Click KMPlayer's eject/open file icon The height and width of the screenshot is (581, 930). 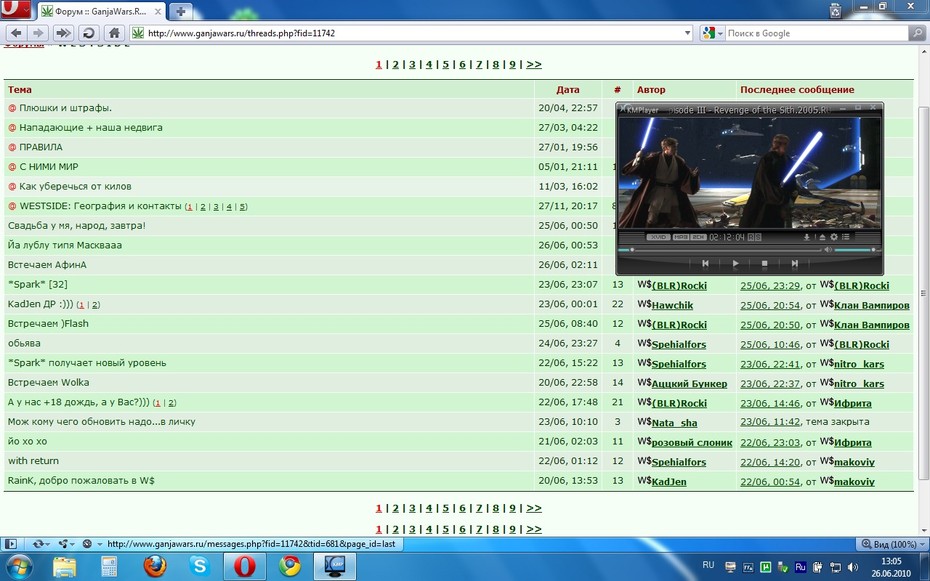(x=822, y=237)
